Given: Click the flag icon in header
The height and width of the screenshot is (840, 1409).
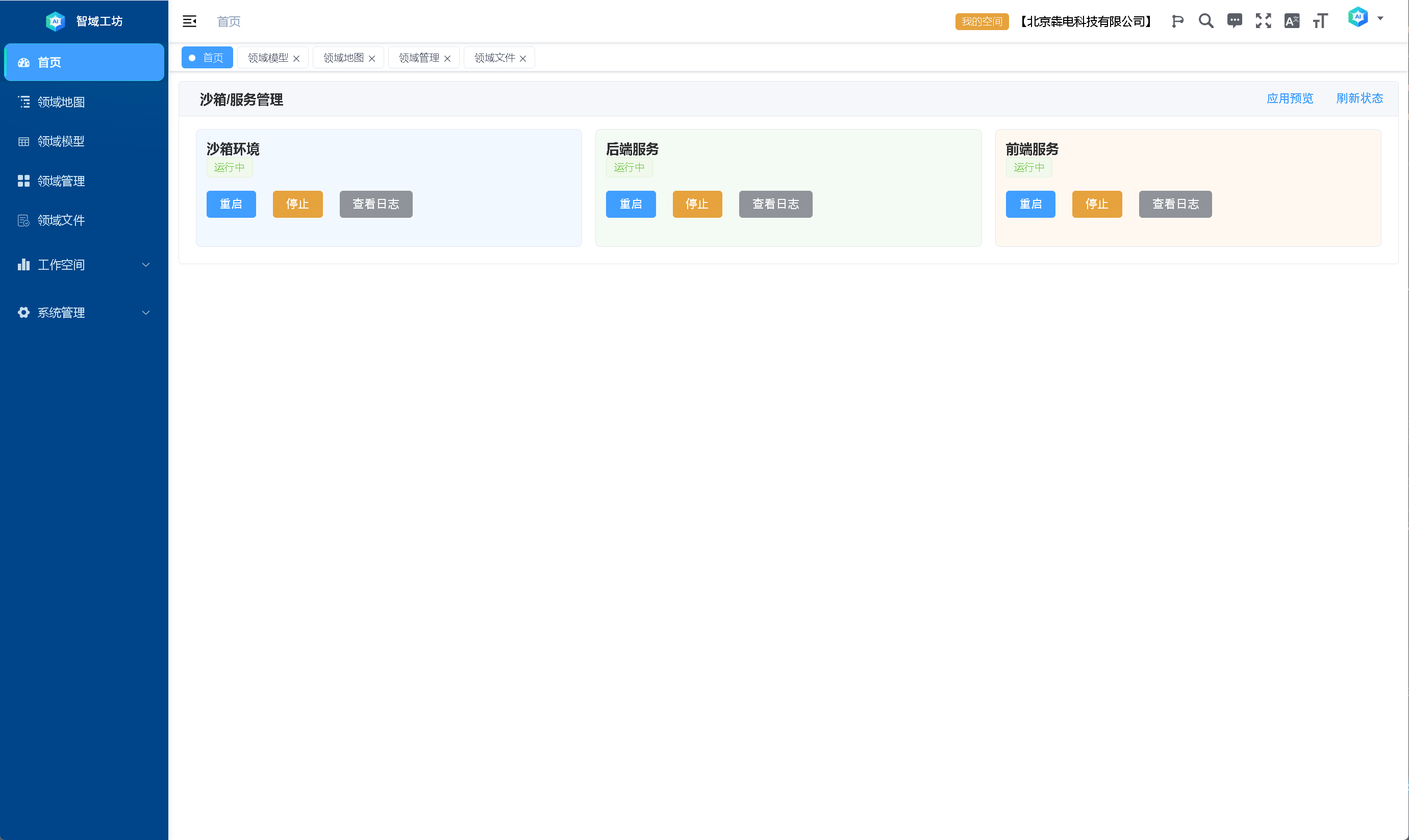Looking at the screenshot, I should pyautogui.click(x=1177, y=21).
